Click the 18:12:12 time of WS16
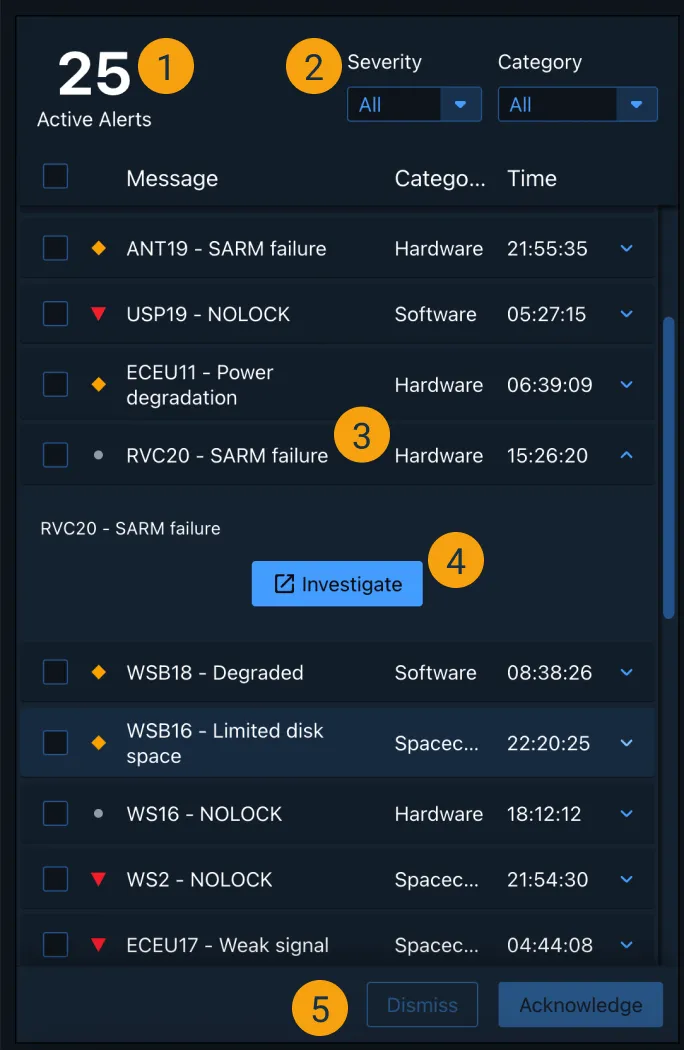684x1050 pixels. pyautogui.click(x=544, y=814)
